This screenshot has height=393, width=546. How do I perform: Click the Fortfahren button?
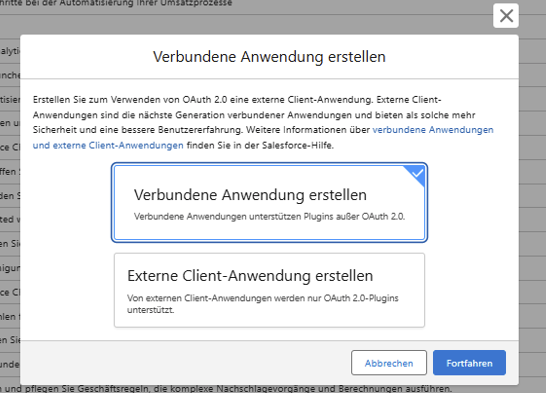point(469,363)
